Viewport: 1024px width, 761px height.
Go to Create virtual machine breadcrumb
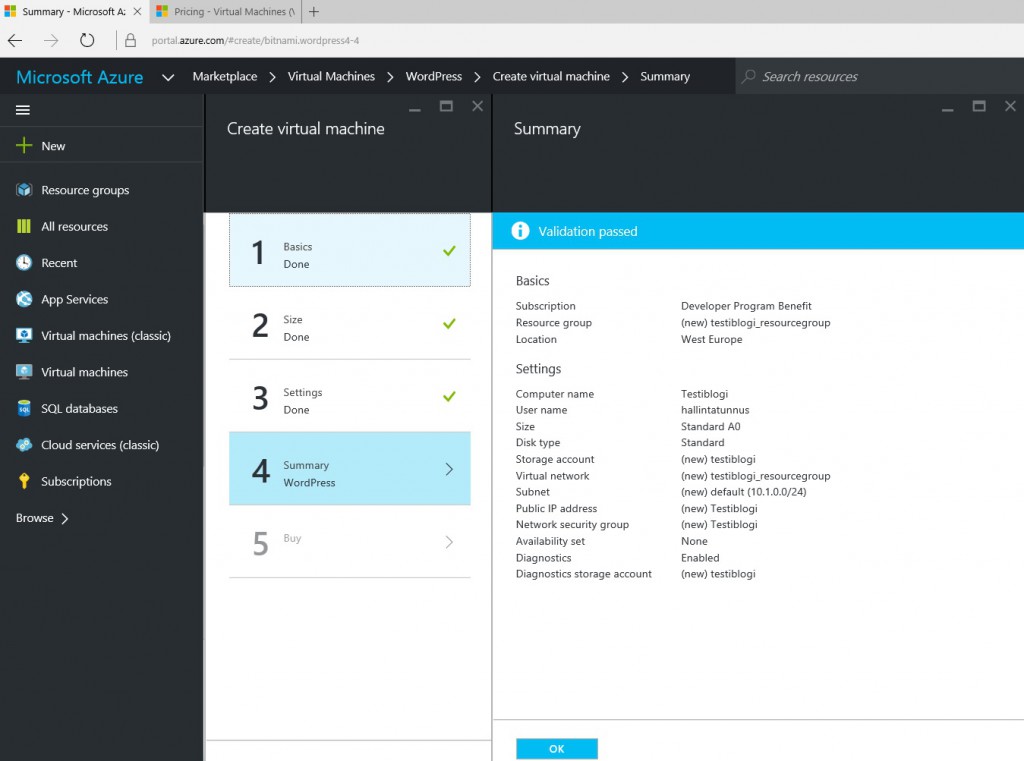551,76
